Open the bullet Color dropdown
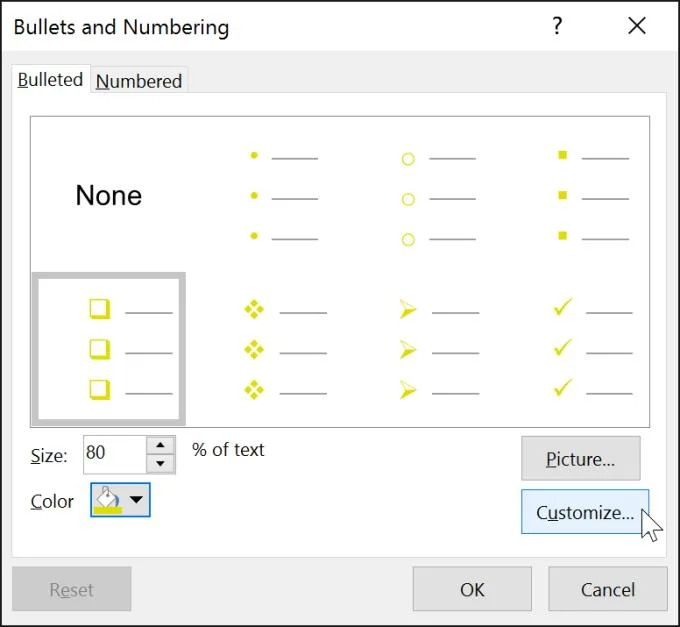This screenshot has width=680, height=627. (120, 500)
